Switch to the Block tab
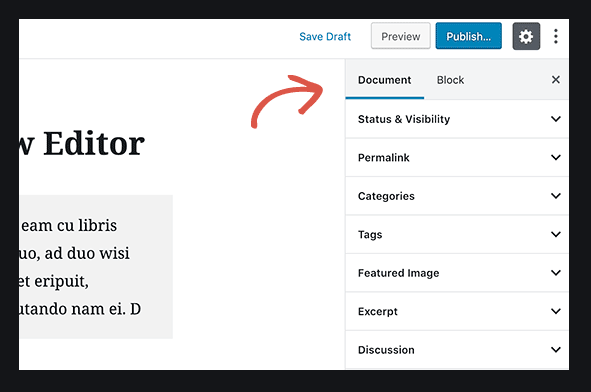 (x=450, y=80)
